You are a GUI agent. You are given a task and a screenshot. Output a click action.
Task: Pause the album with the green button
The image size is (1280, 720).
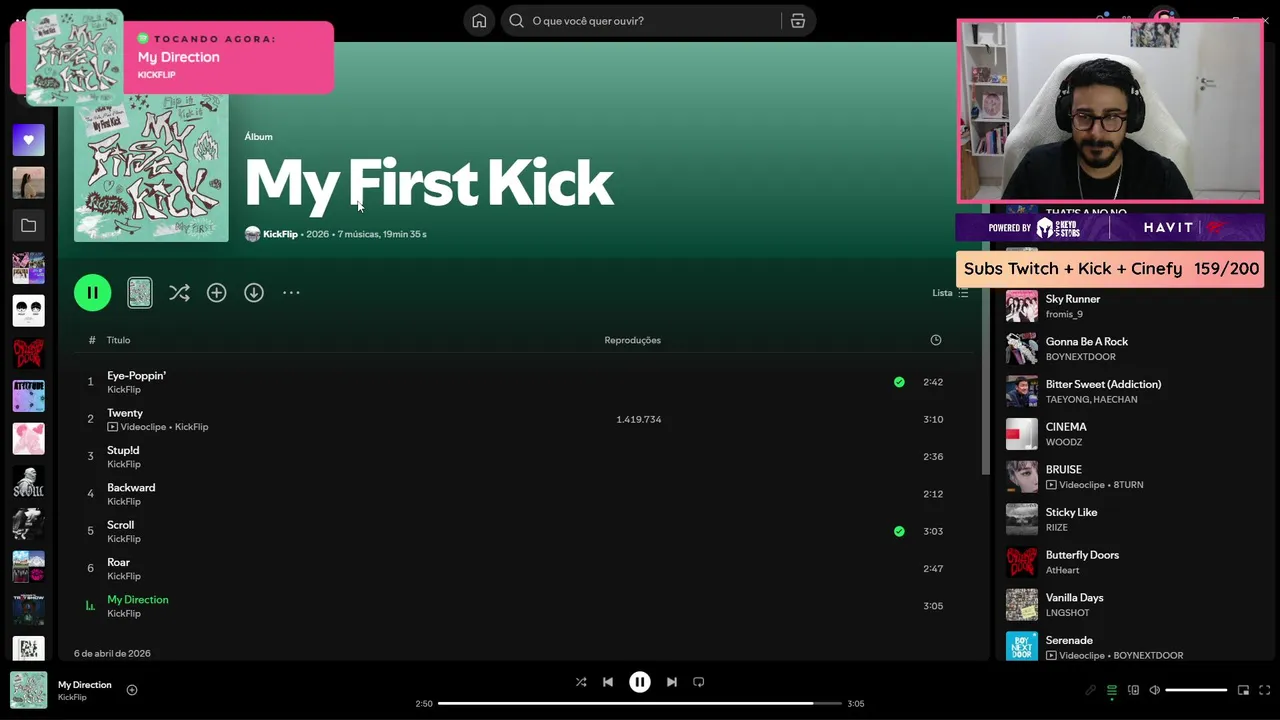pos(93,293)
